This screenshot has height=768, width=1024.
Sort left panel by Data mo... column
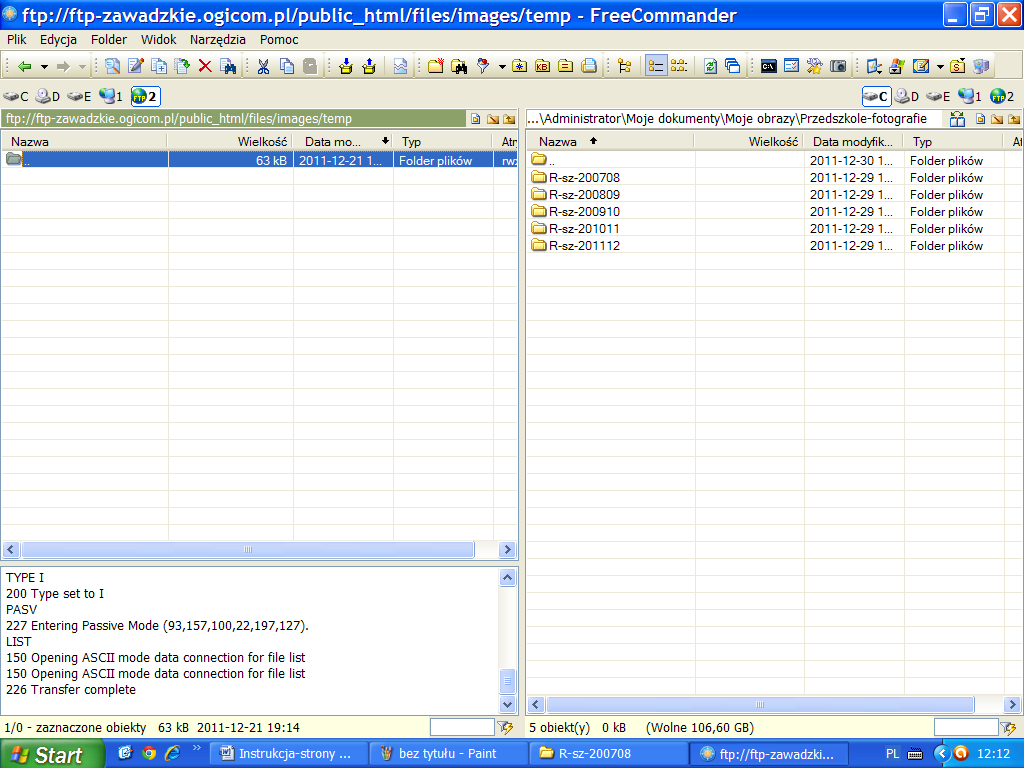point(342,141)
